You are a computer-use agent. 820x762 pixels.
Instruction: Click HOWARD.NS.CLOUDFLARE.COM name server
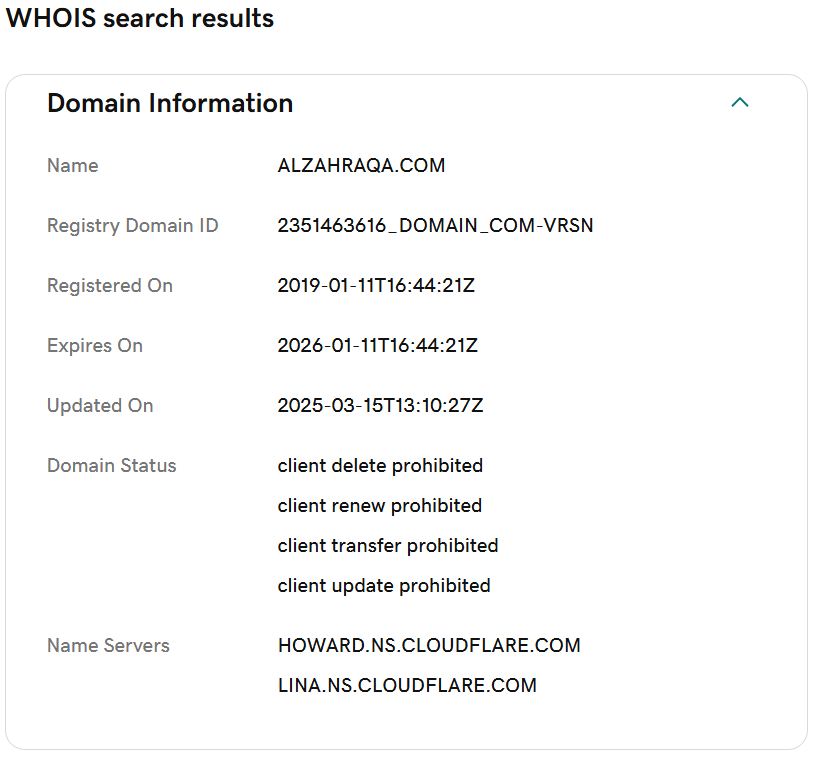tap(429, 645)
